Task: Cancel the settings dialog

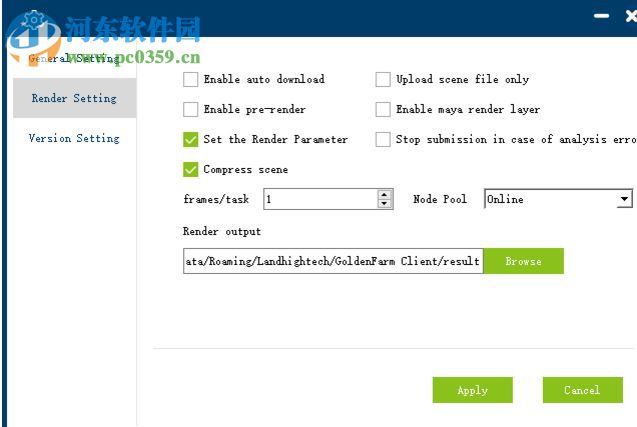Action: [x=583, y=390]
